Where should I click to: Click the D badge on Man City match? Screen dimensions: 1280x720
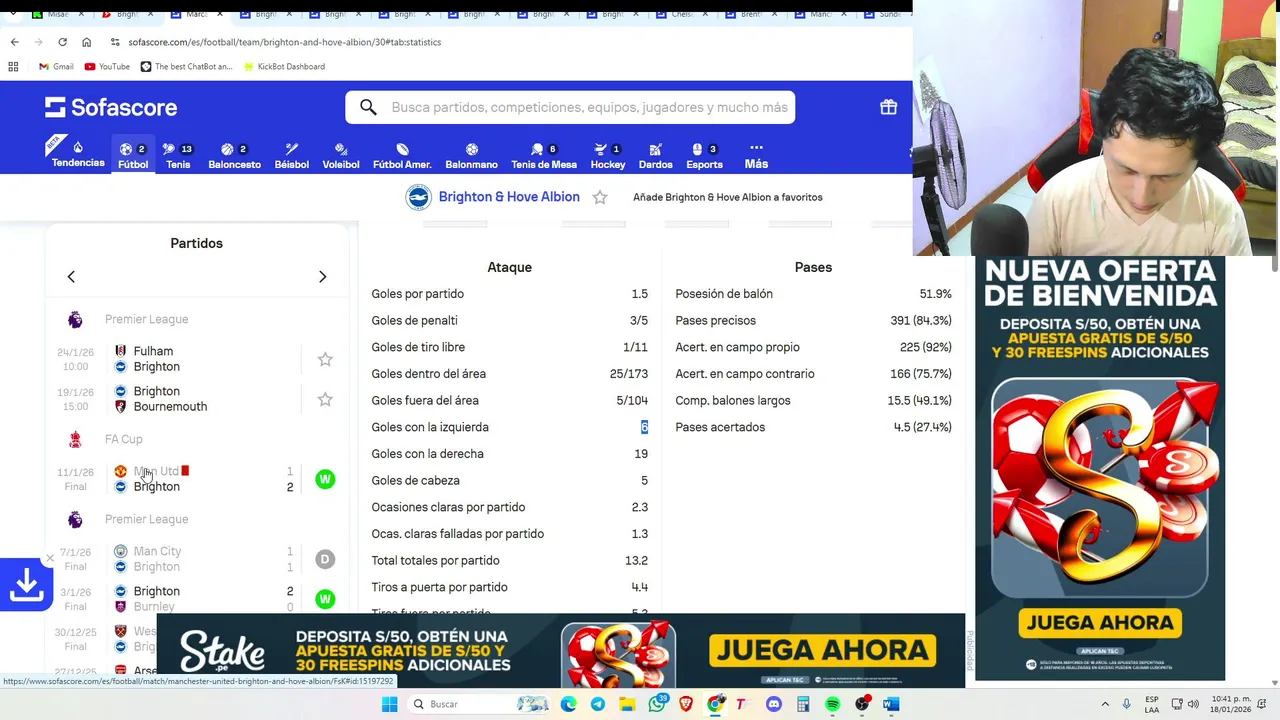coord(325,559)
